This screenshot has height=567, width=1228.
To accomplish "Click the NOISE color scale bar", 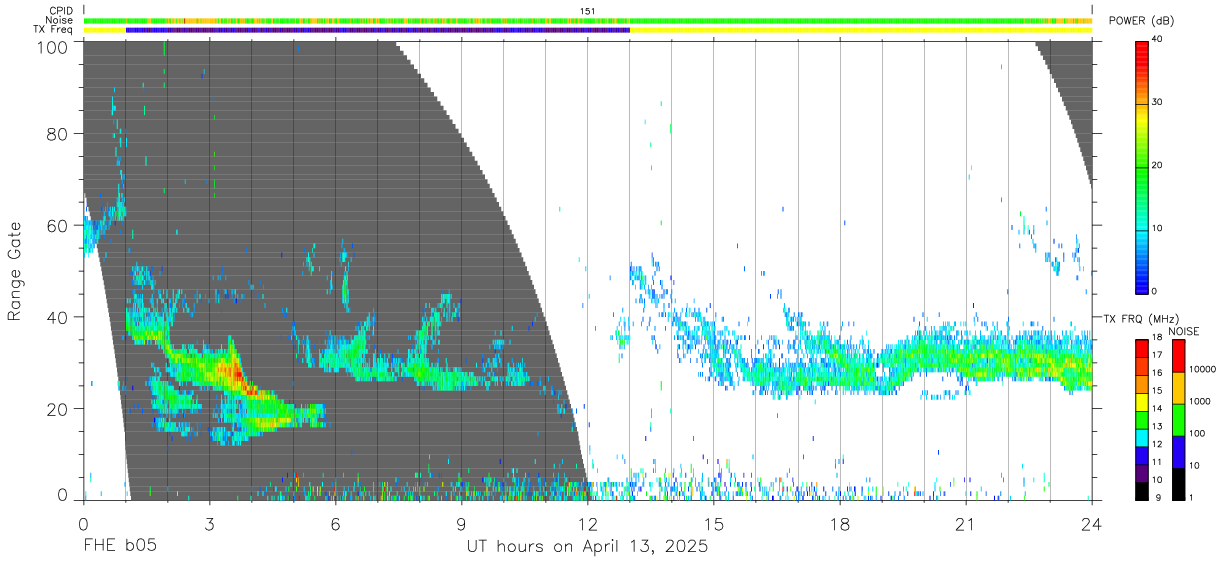I will tap(1178, 418).
